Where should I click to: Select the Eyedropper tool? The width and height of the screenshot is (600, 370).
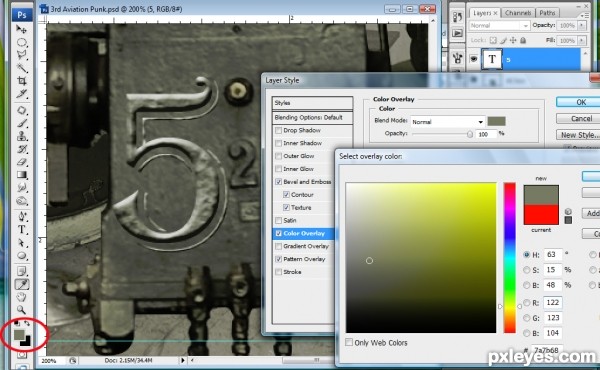(x=21, y=284)
